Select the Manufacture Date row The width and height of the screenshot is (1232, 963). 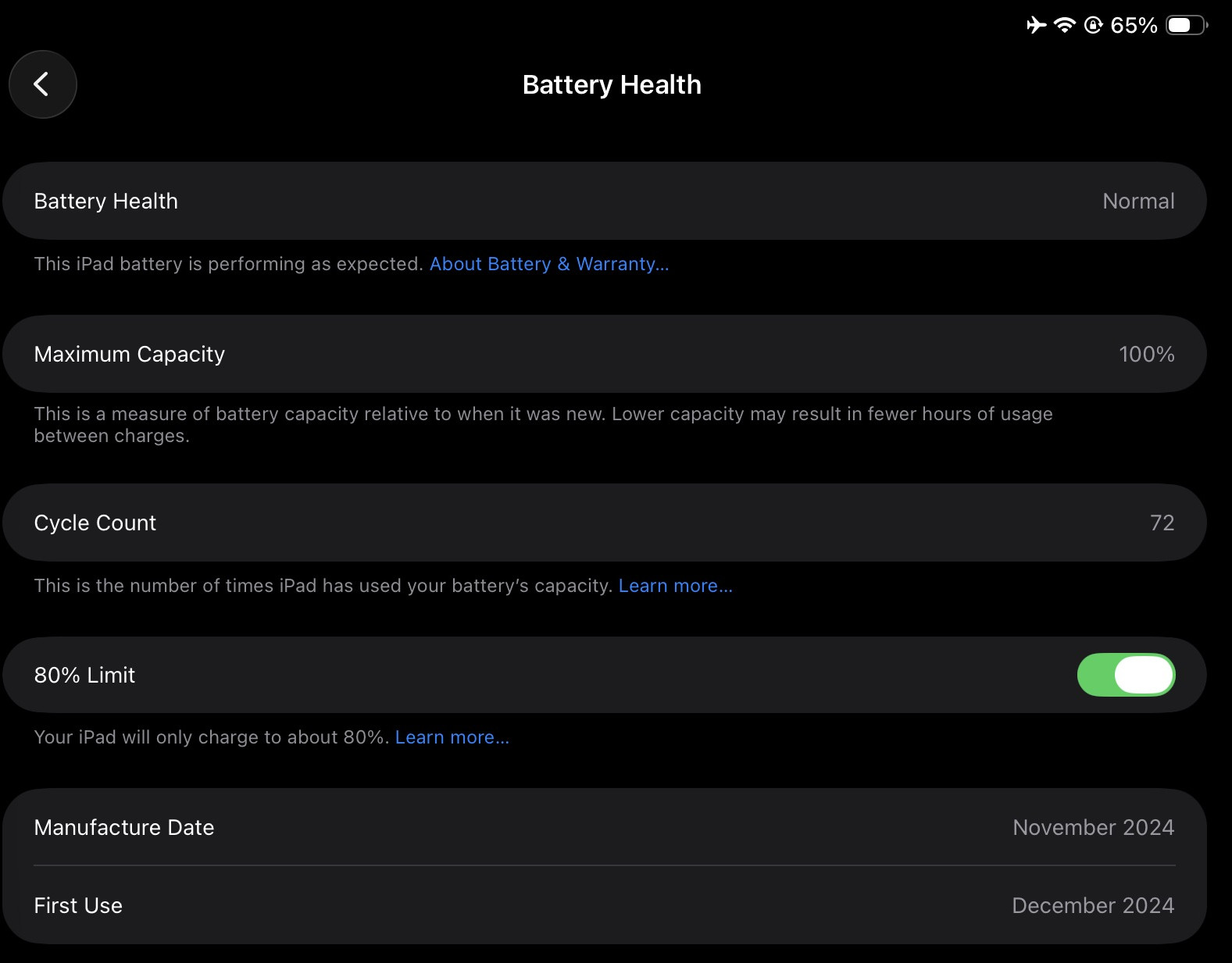click(x=605, y=827)
